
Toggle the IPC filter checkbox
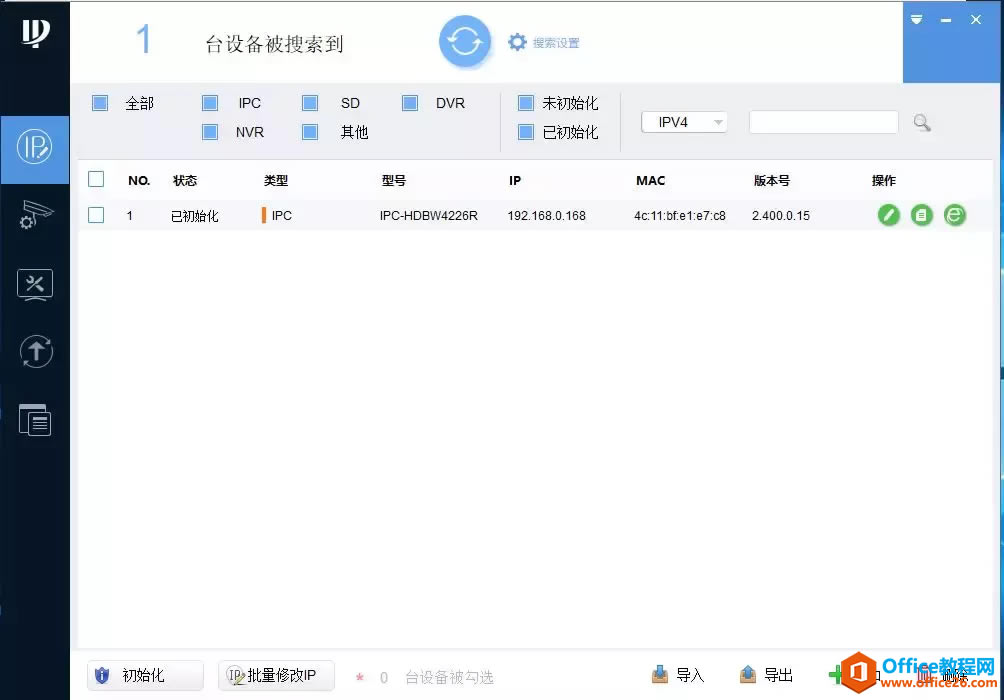click(x=210, y=103)
